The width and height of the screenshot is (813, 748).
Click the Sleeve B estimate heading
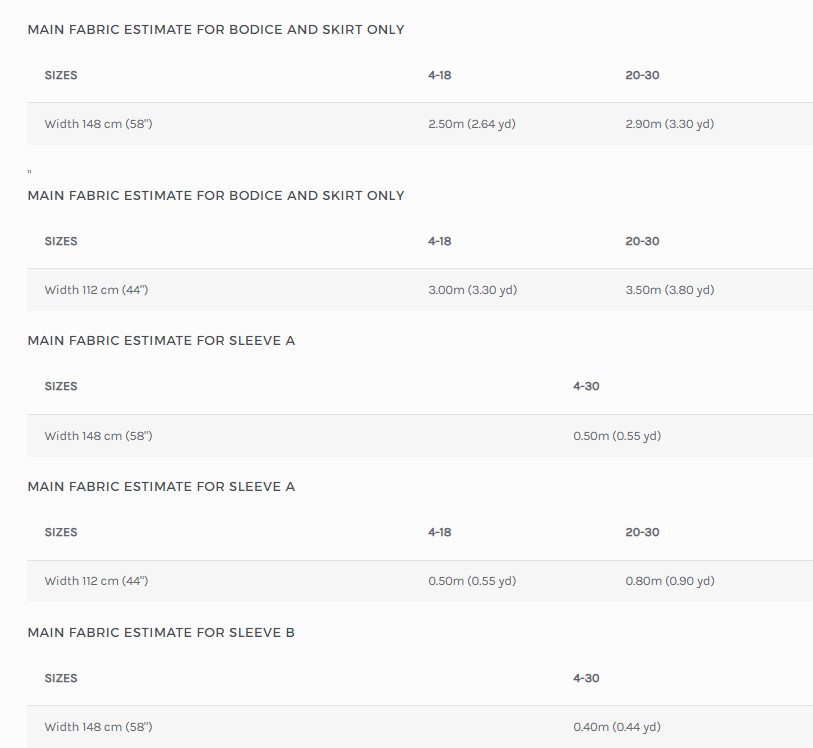161,633
